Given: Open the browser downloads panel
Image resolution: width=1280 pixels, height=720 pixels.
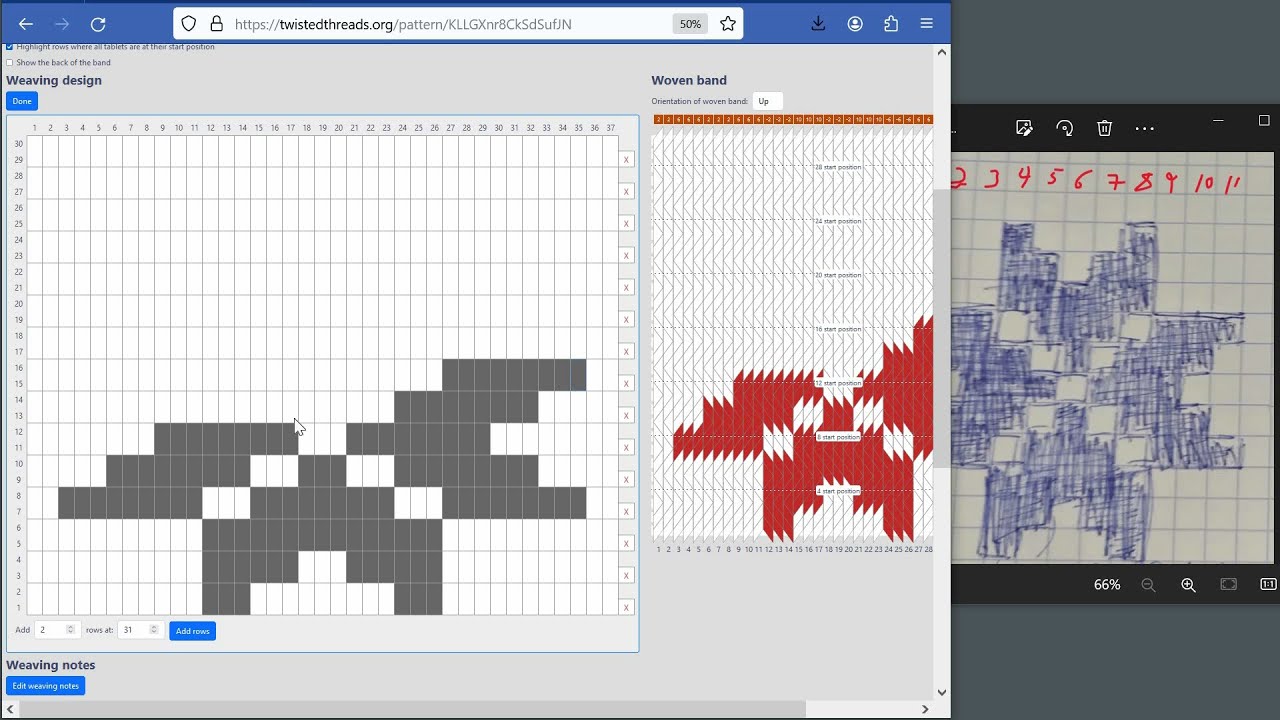Looking at the screenshot, I should (818, 23).
